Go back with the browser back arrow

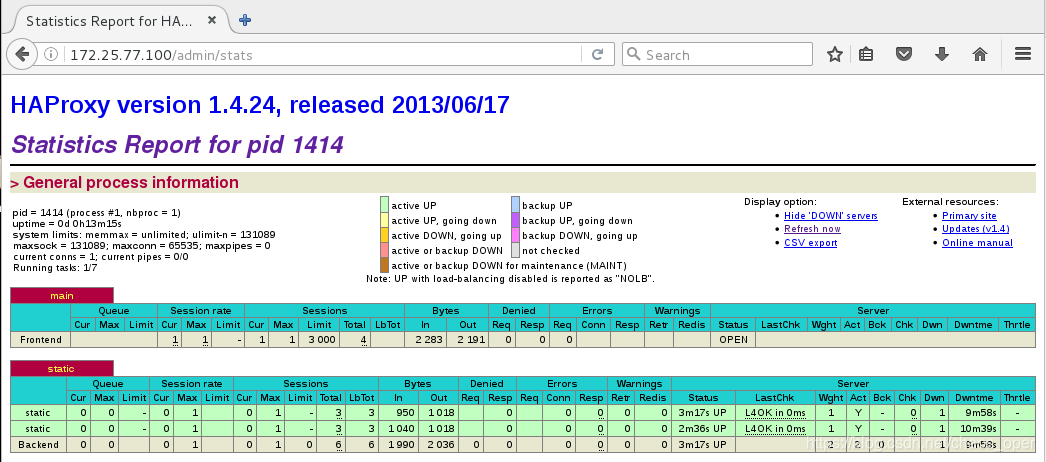coord(21,55)
